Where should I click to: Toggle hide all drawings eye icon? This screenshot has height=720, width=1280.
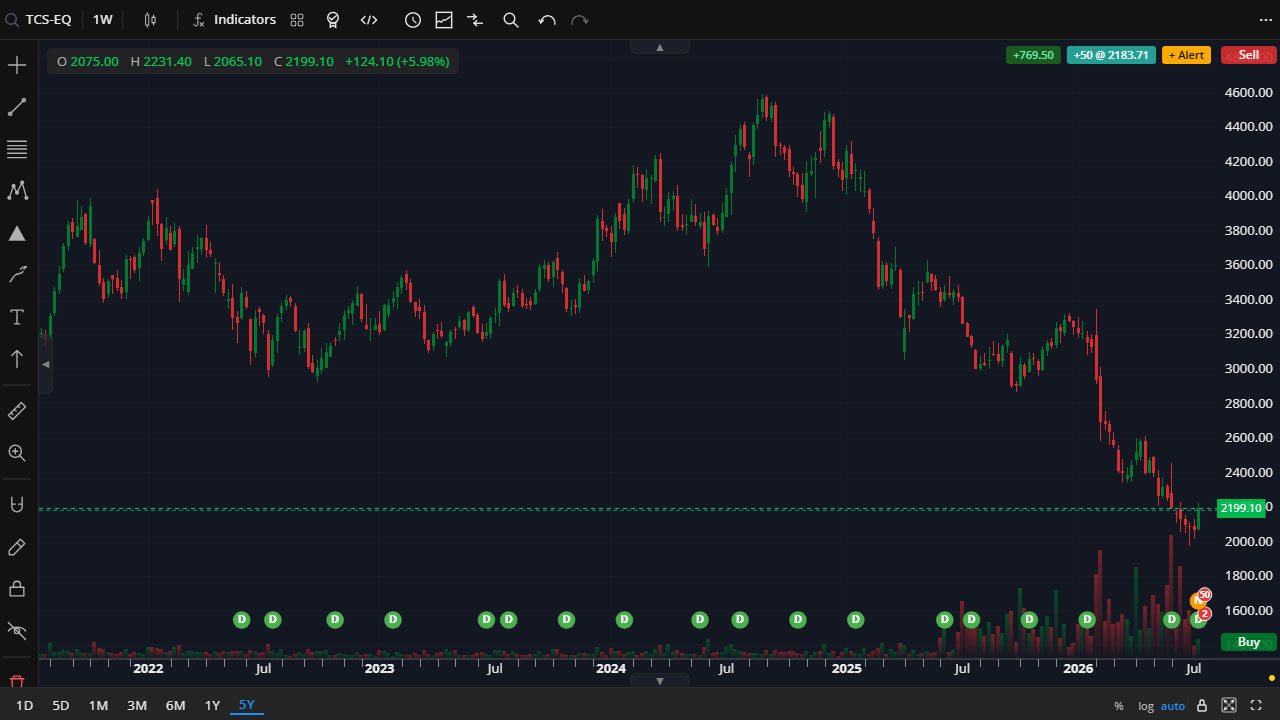(17, 630)
